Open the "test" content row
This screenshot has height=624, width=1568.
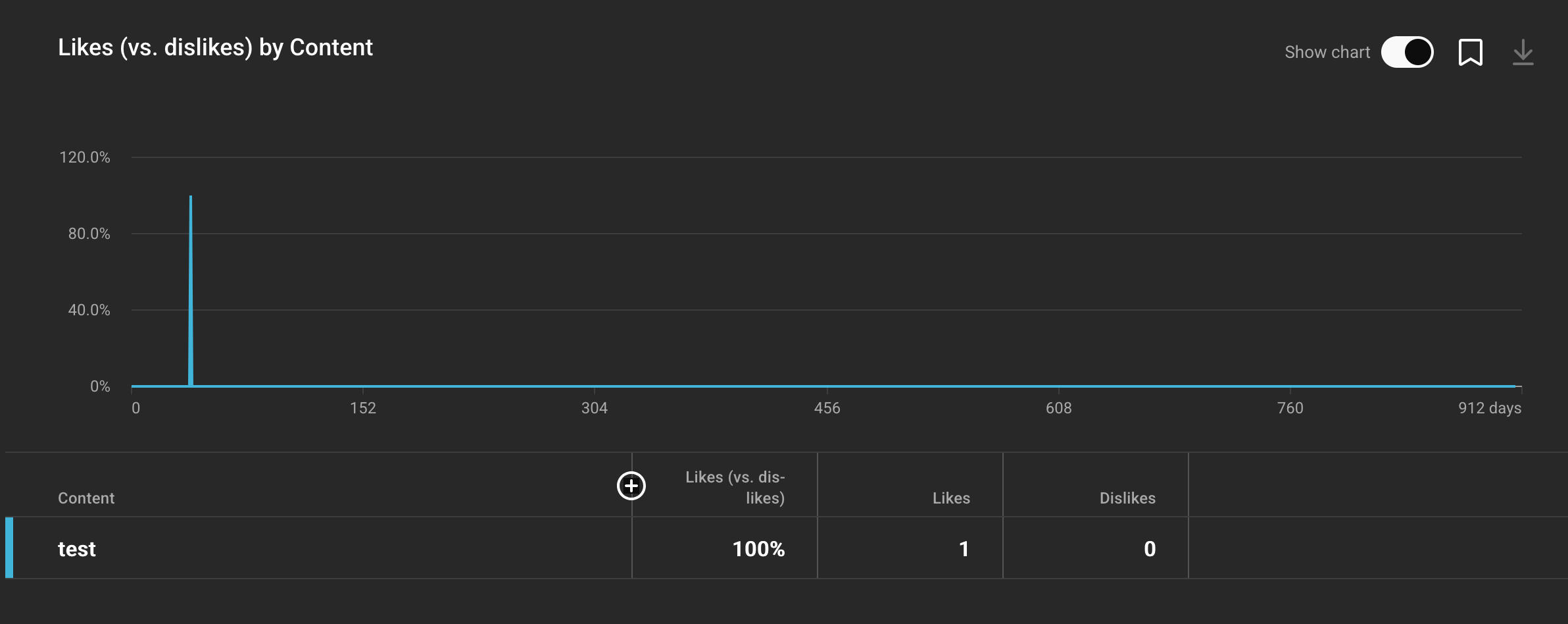point(77,549)
